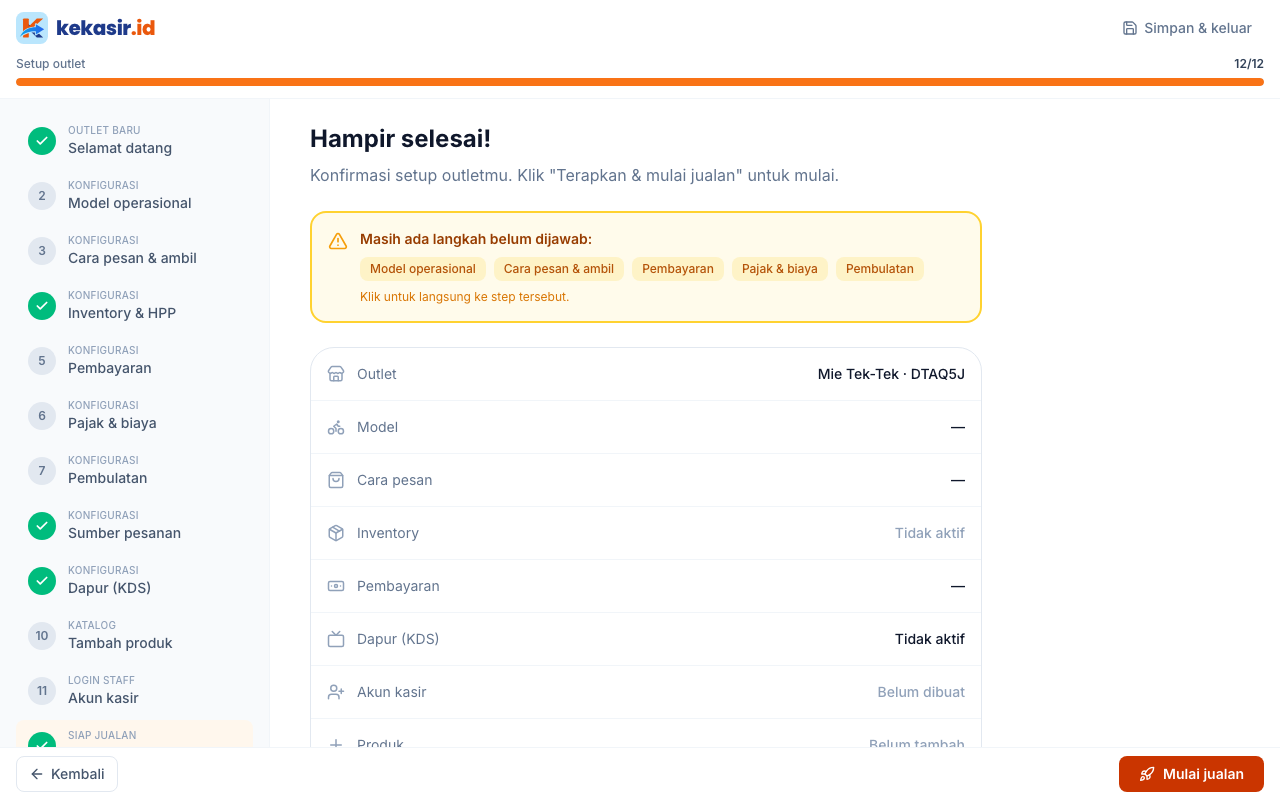Click Pajak & biaya chip in warning

pos(780,269)
